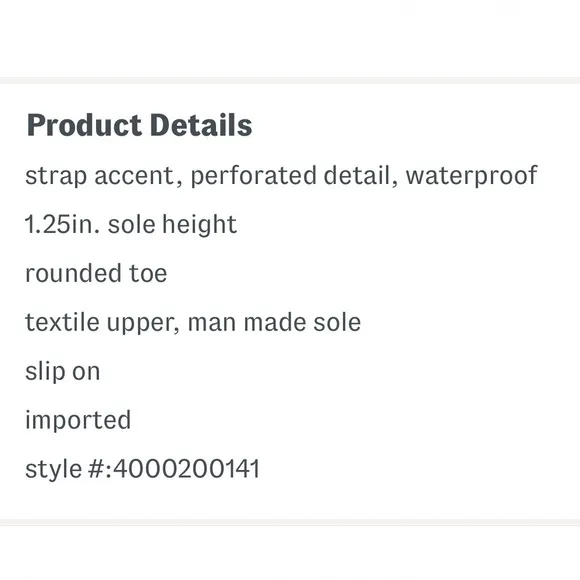The height and width of the screenshot is (580, 580).
Task: Click the word "toe"
Action: [148, 273]
